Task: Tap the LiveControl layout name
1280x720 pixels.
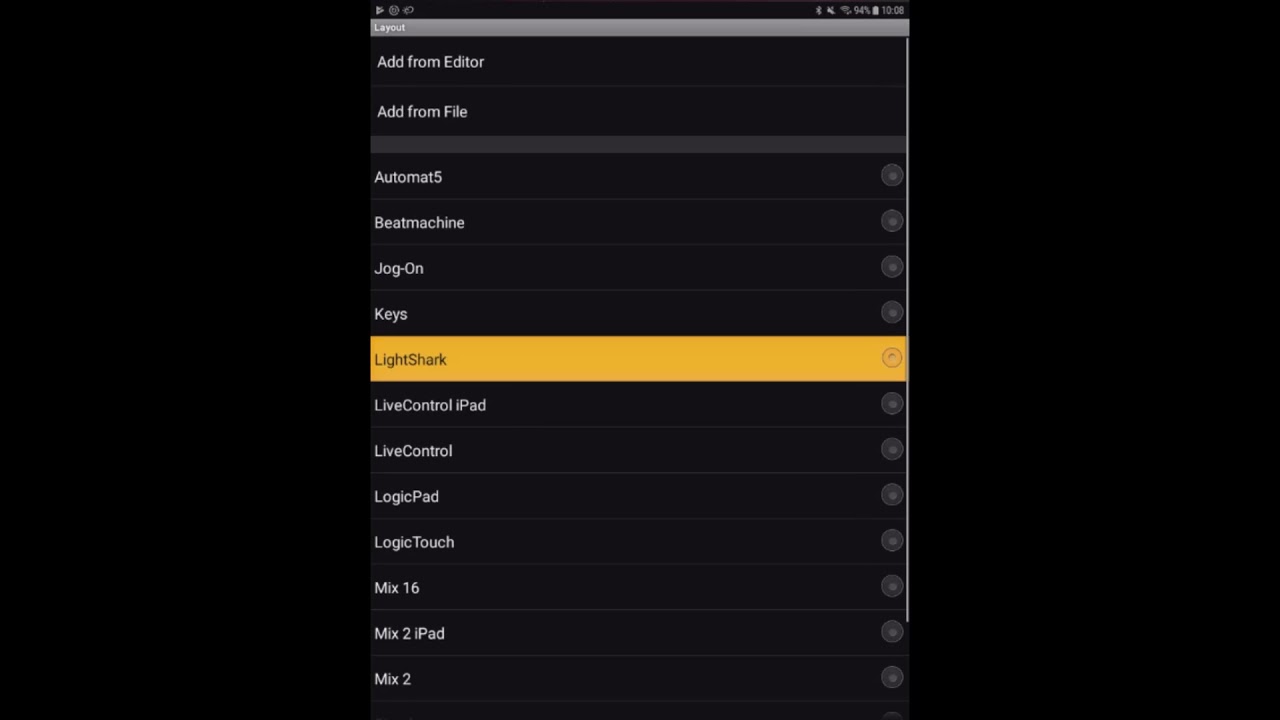Action: tap(413, 451)
